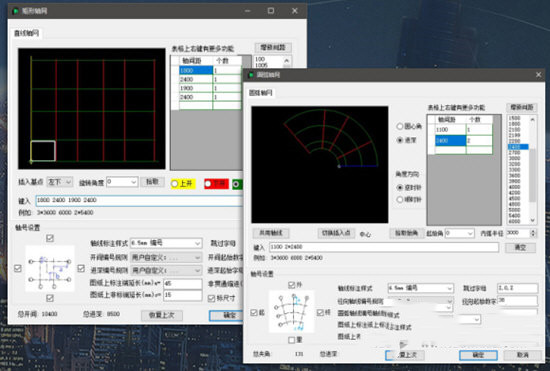Open the 圆弧轴网 tab

[261, 93]
